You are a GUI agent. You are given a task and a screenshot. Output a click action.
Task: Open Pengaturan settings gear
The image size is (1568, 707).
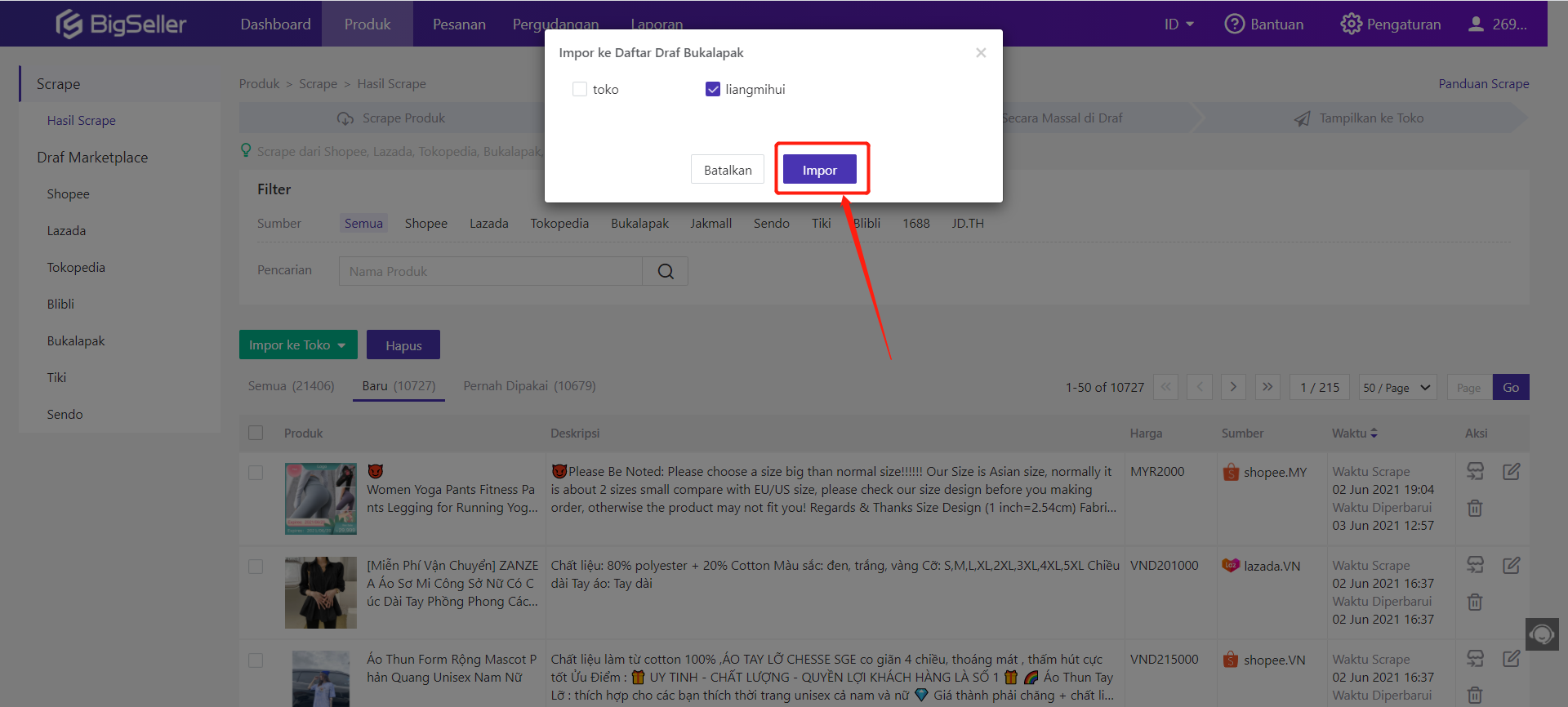[x=1351, y=24]
